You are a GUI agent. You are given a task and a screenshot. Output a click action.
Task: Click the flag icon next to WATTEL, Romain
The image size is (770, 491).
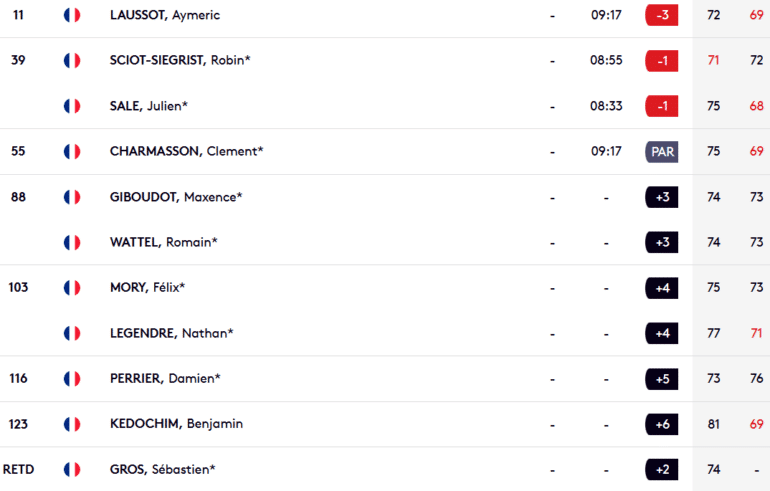72,243
